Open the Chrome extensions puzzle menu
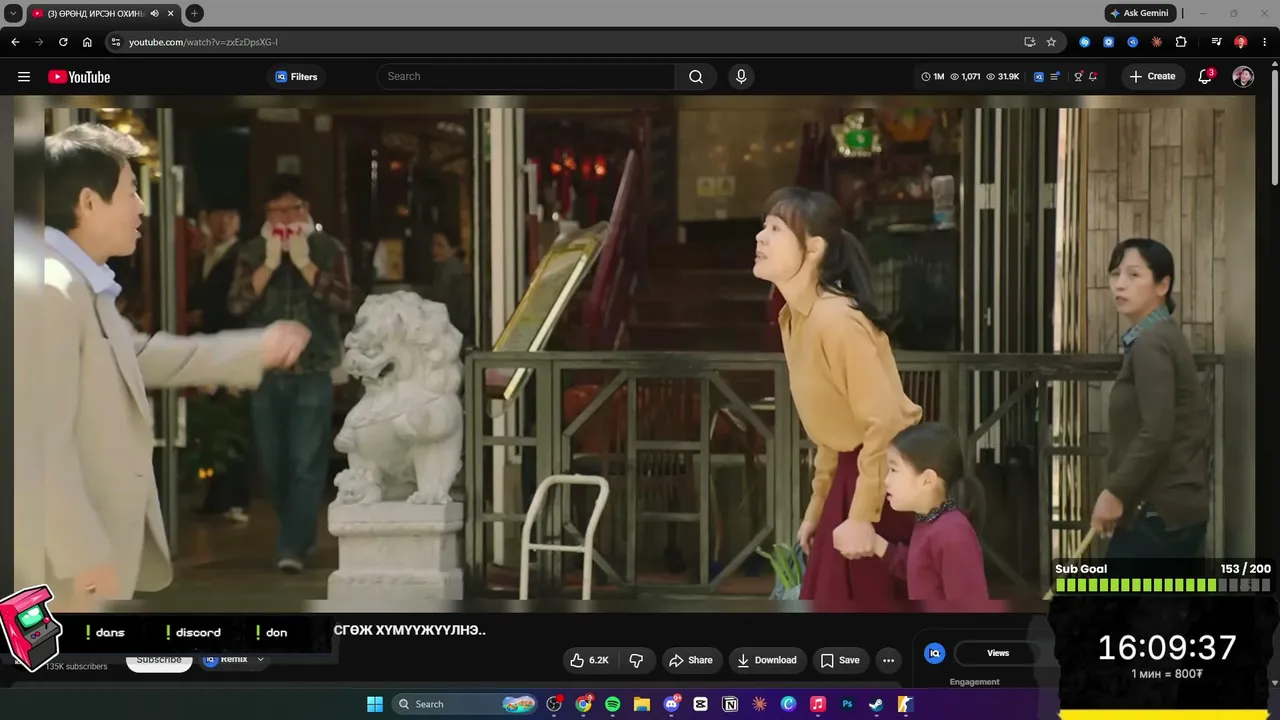This screenshot has width=1280, height=720. point(1181,42)
